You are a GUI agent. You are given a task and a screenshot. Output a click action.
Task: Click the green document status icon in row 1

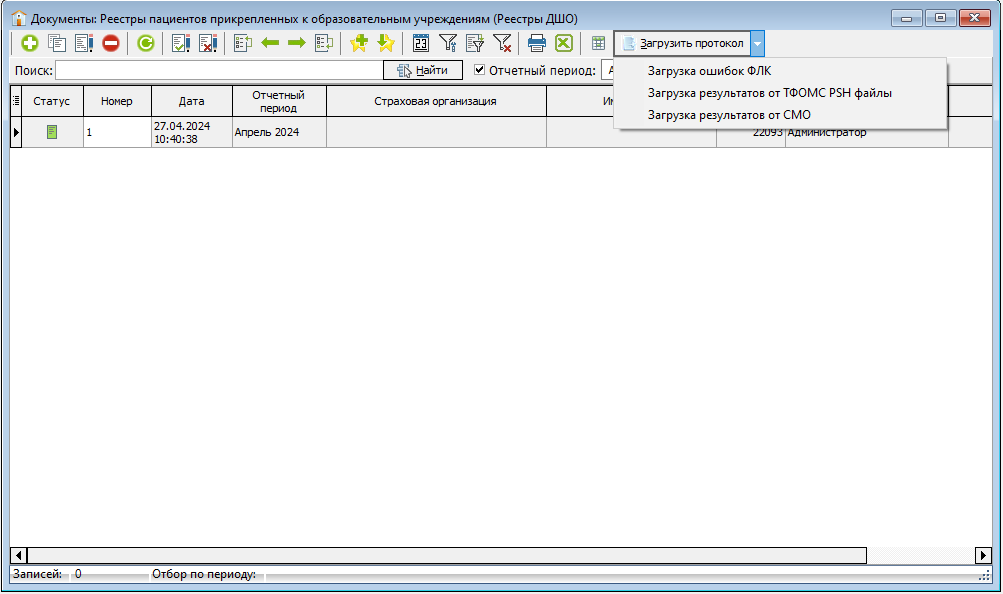(52, 132)
